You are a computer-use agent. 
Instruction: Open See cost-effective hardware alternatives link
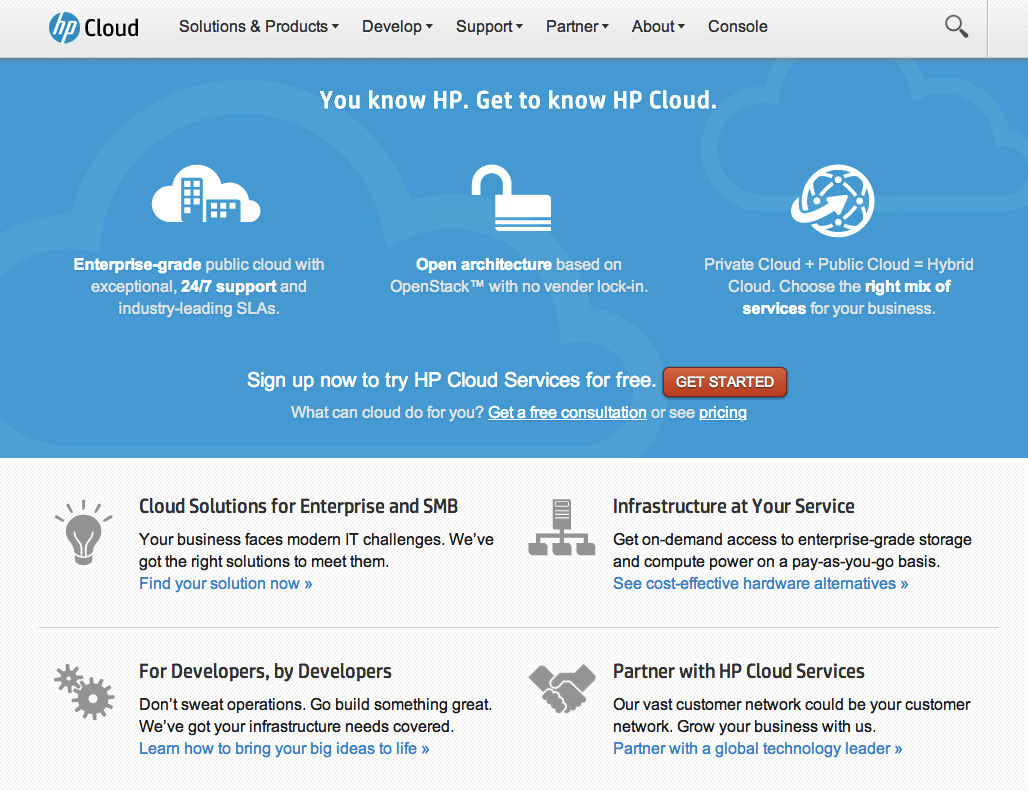tap(761, 584)
